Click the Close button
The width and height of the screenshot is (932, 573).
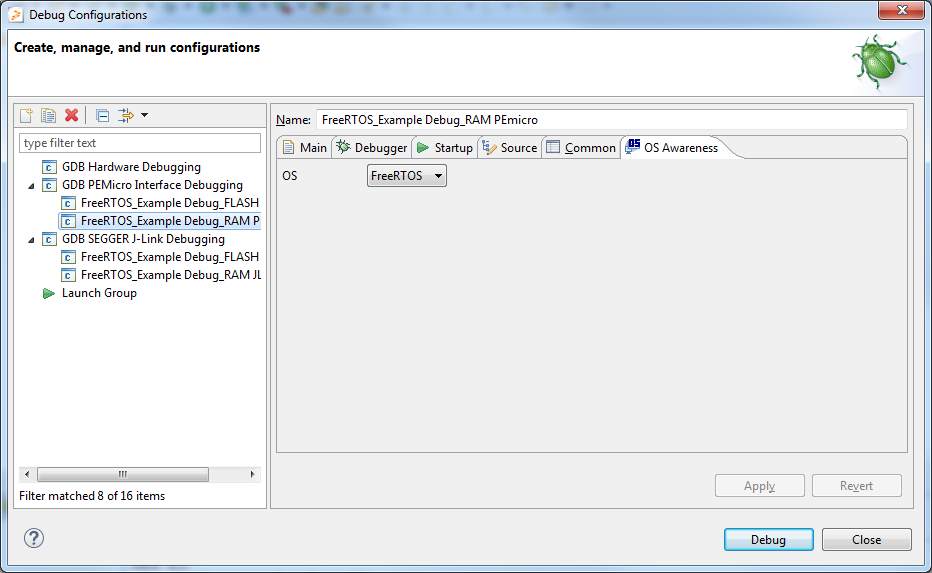tap(867, 540)
